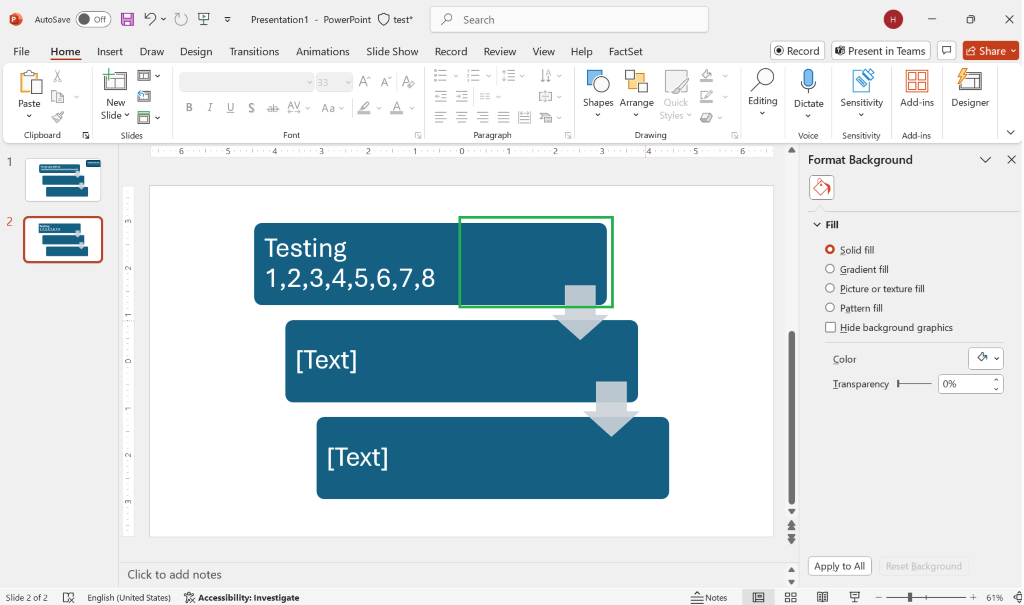Switch to the Design tab
Image resolution: width=1024 pixels, height=605 pixels.
pyautogui.click(x=196, y=51)
